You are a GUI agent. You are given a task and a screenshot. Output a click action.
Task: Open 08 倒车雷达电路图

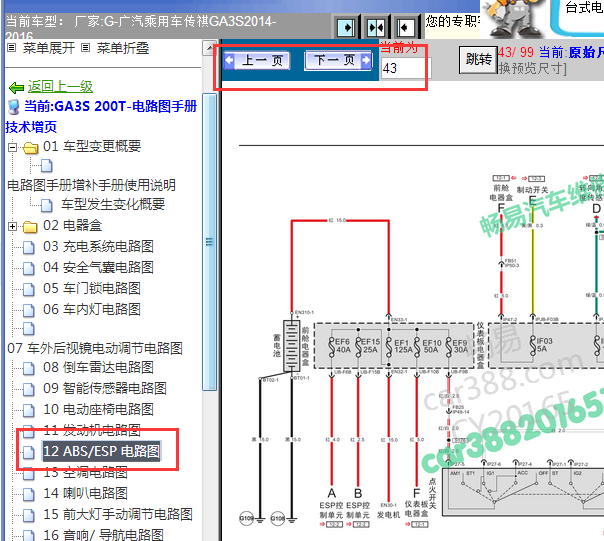point(98,367)
